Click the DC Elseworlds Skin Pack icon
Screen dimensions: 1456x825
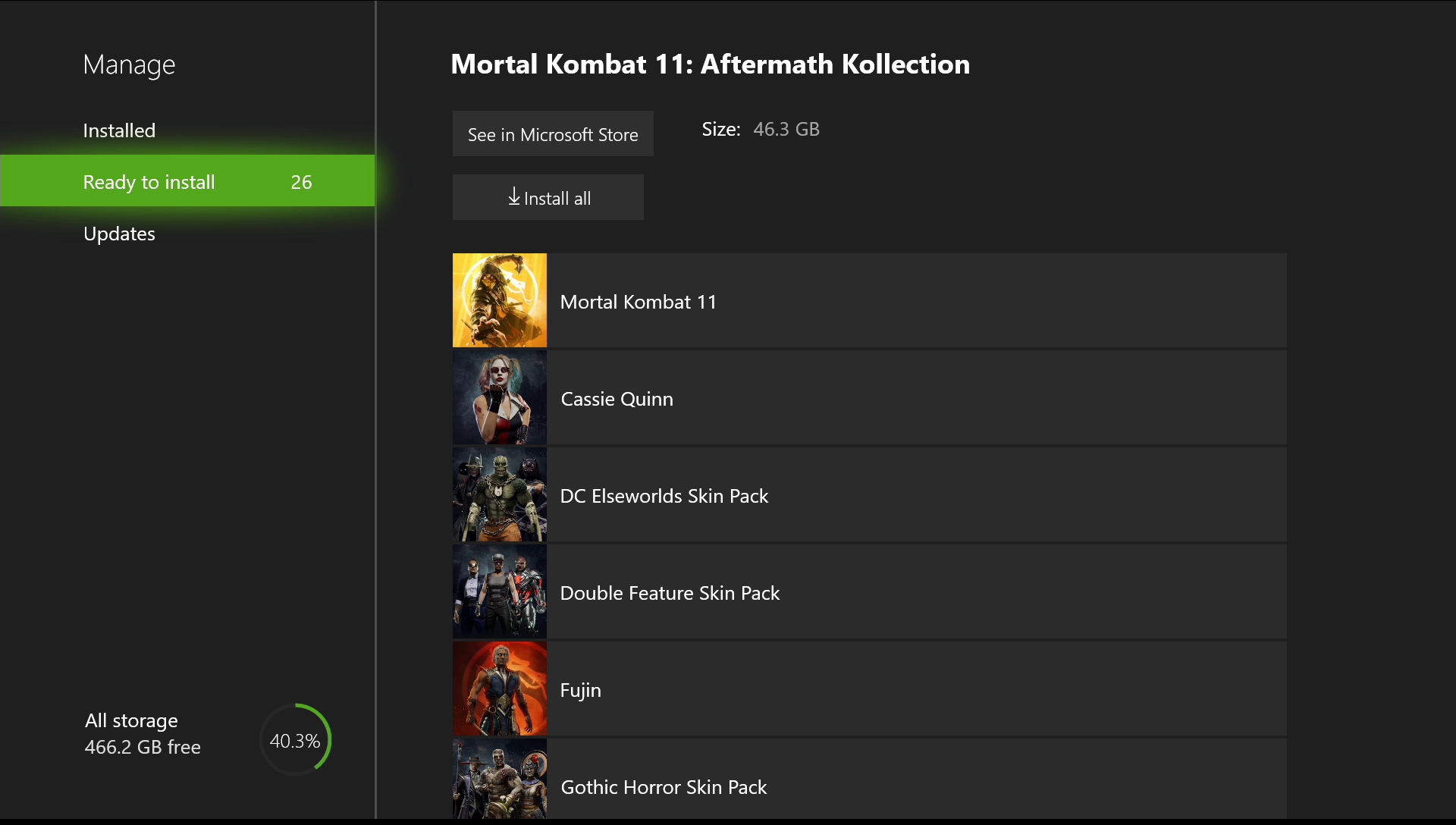(x=500, y=495)
